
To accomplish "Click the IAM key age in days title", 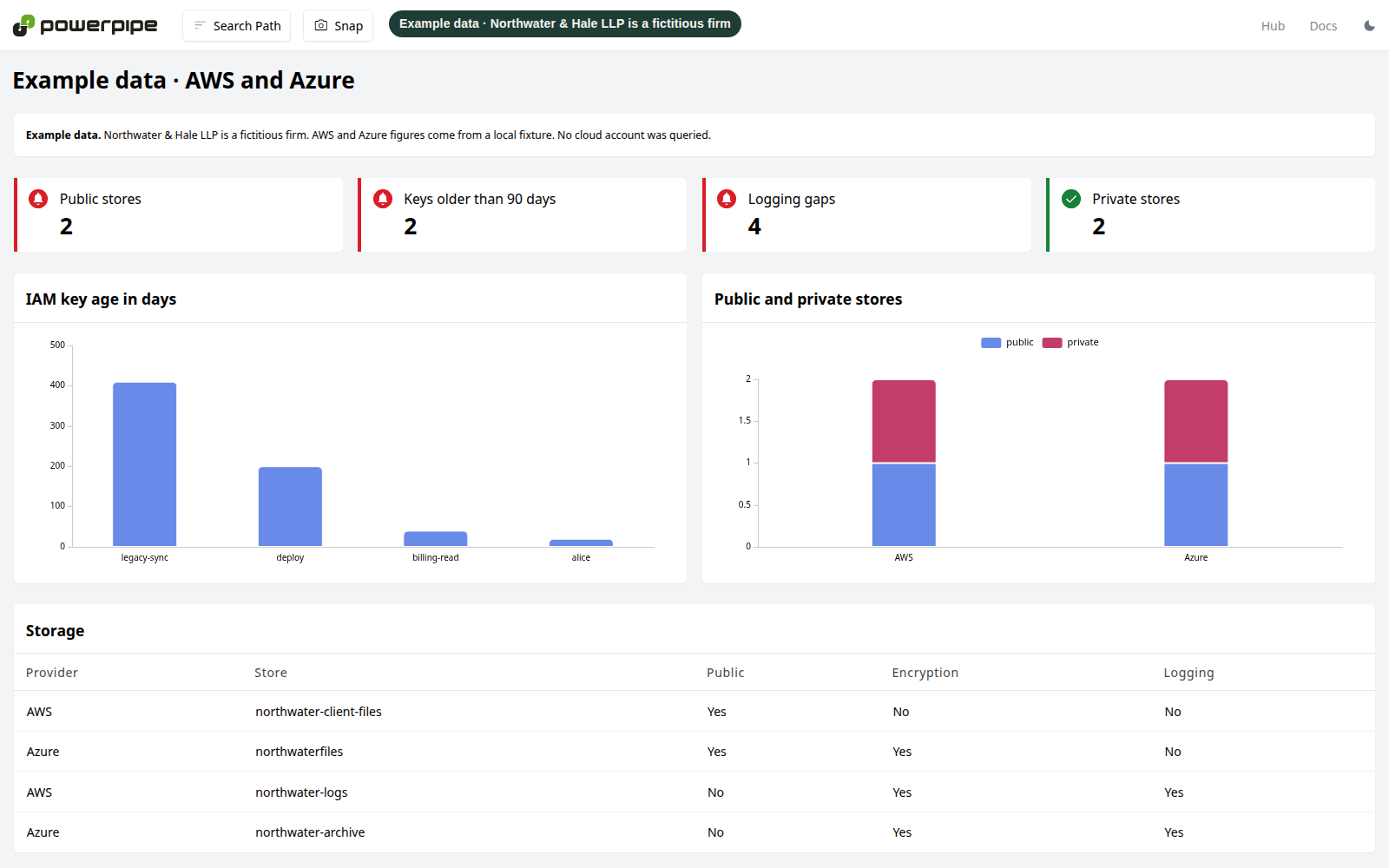I will (101, 299).
